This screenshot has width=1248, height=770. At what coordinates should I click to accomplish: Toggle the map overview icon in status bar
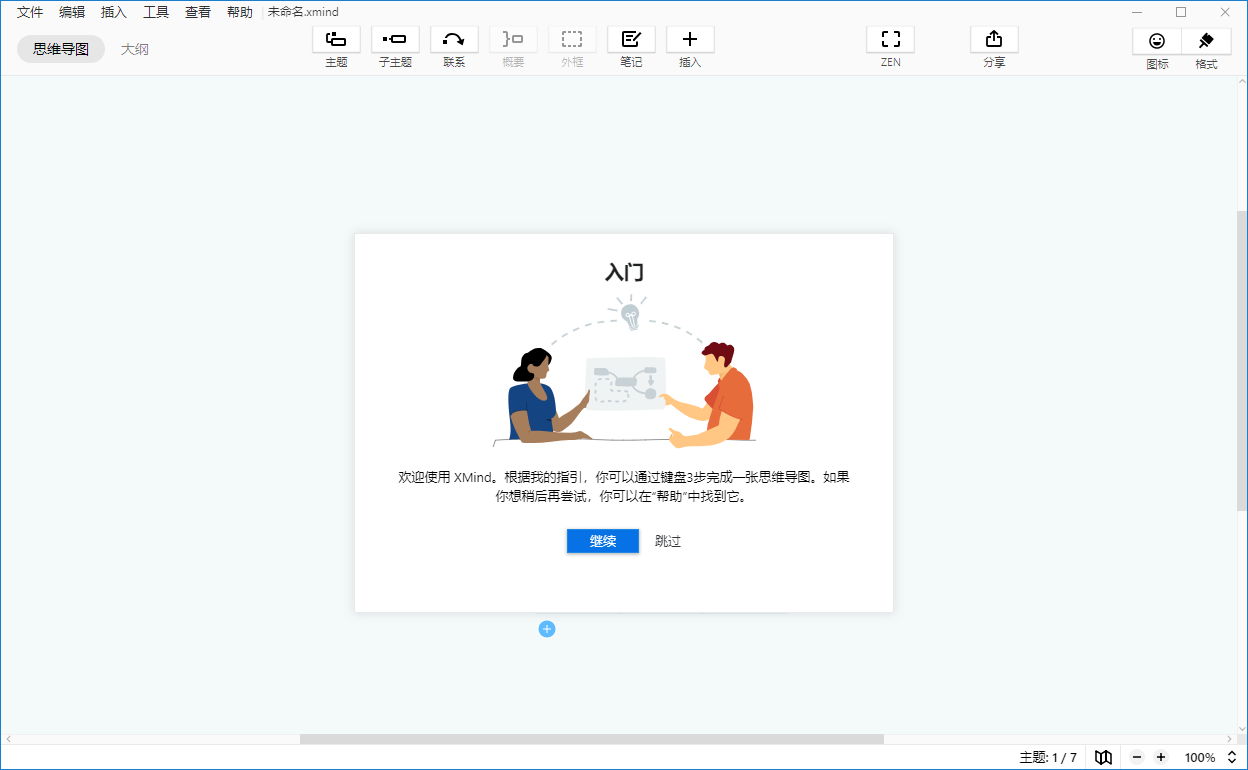1103,757
